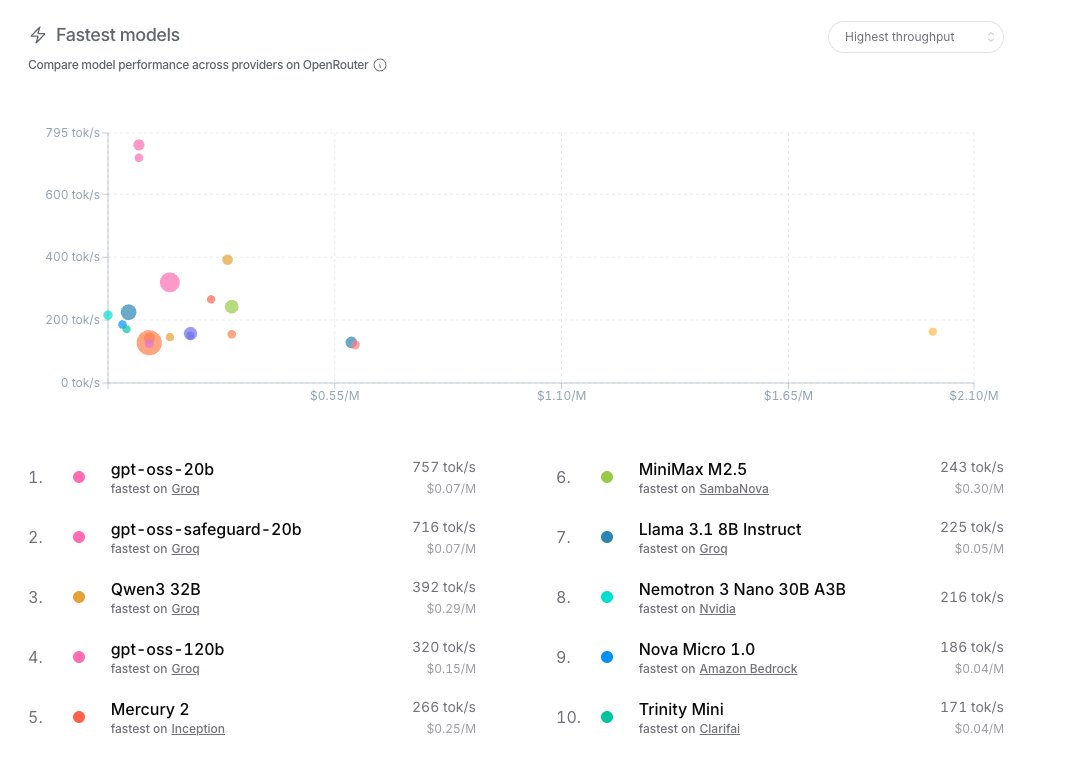Click the 216 tok/s value
Image resolution: width=1092 pixels, height=761 pixels.
[x=972, y=597]
